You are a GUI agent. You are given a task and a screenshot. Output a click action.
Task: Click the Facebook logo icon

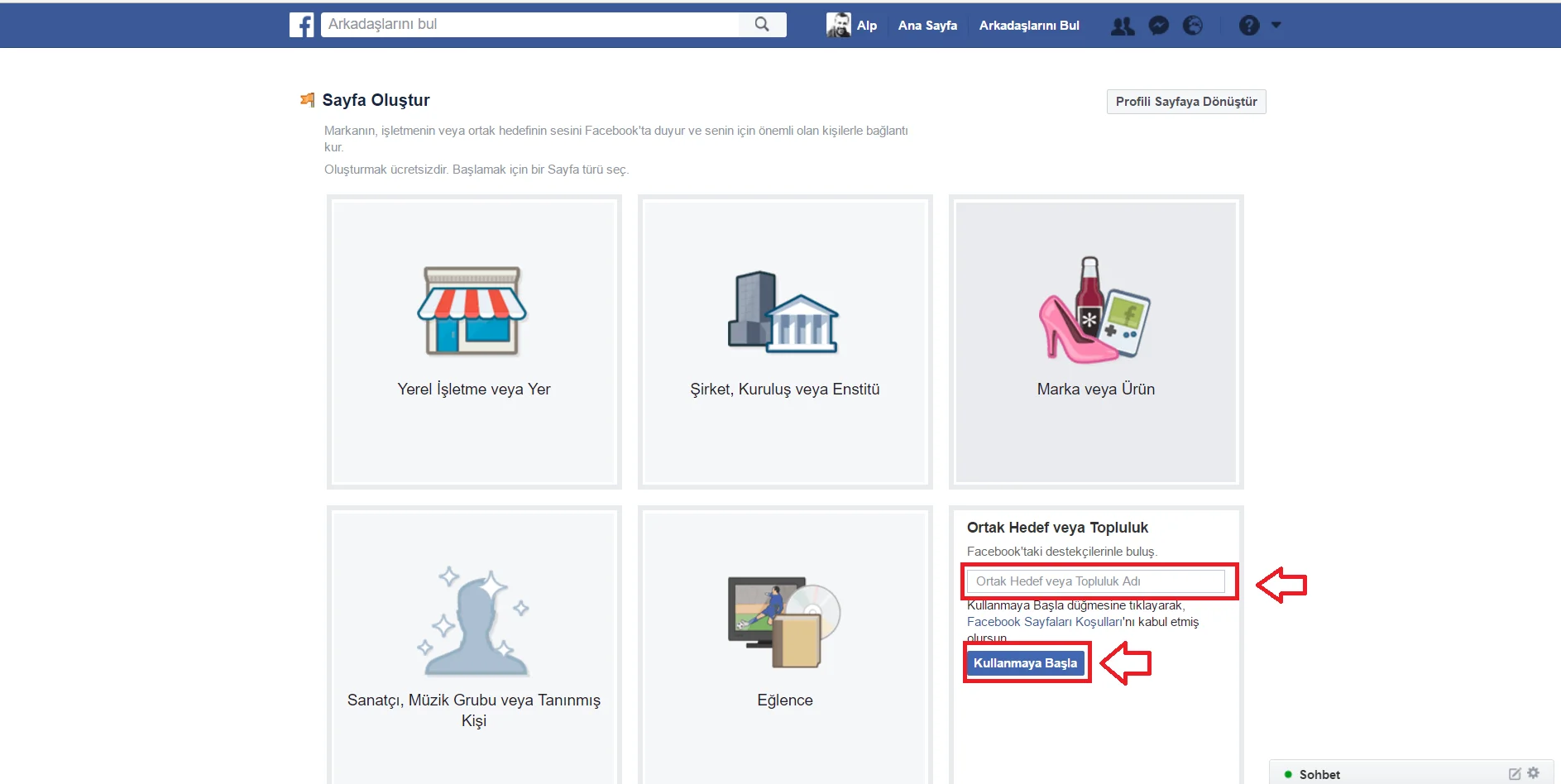click(302, 25)
